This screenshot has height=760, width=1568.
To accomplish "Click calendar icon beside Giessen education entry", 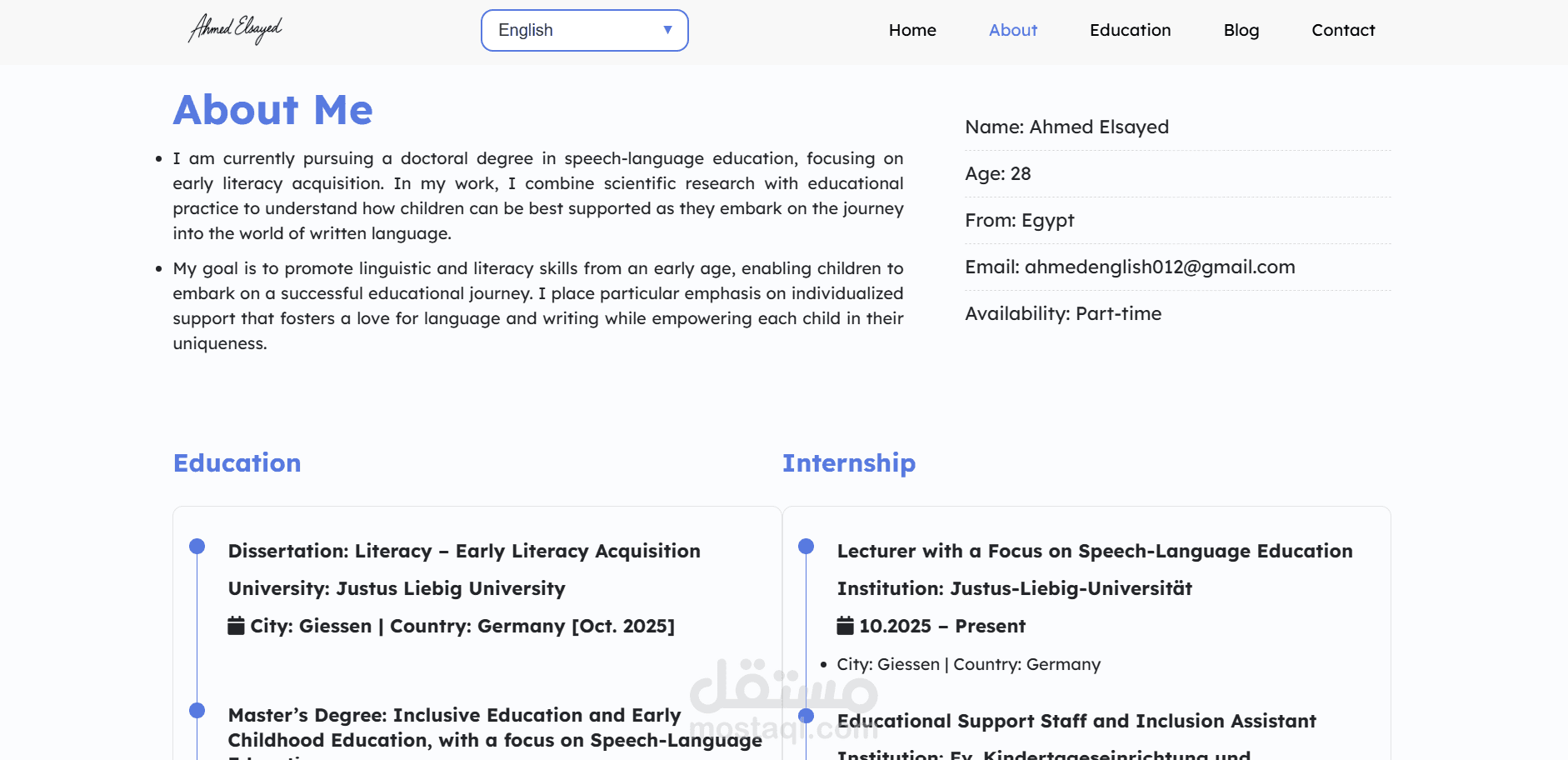I will (x=237, y=626).
